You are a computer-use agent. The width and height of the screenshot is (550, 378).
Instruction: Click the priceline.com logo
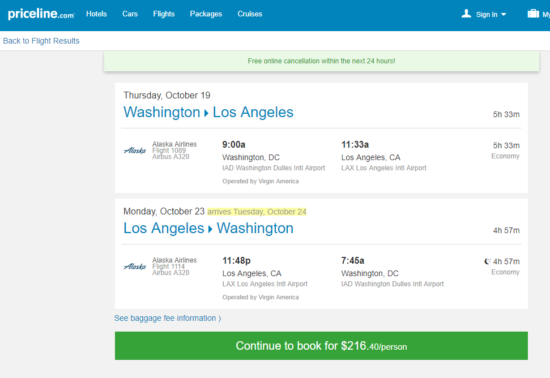click(x=41, y=14)
